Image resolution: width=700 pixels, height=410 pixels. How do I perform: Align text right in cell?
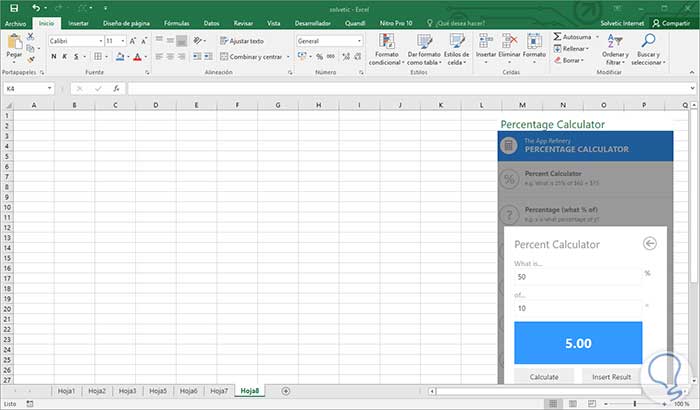click(x=181, y=56)
